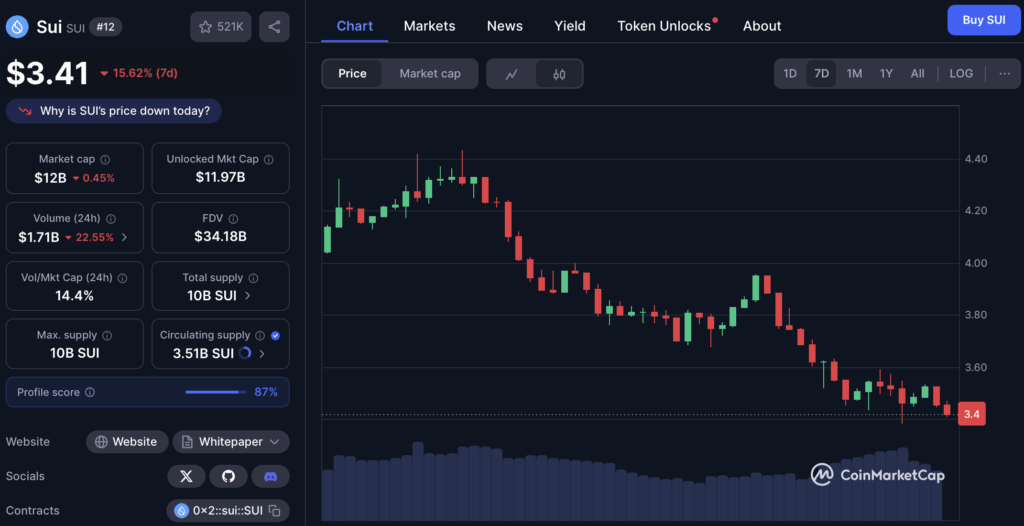
Task: Click 'Why is SUI's price down today?'
Action: (x=114, y=111)
